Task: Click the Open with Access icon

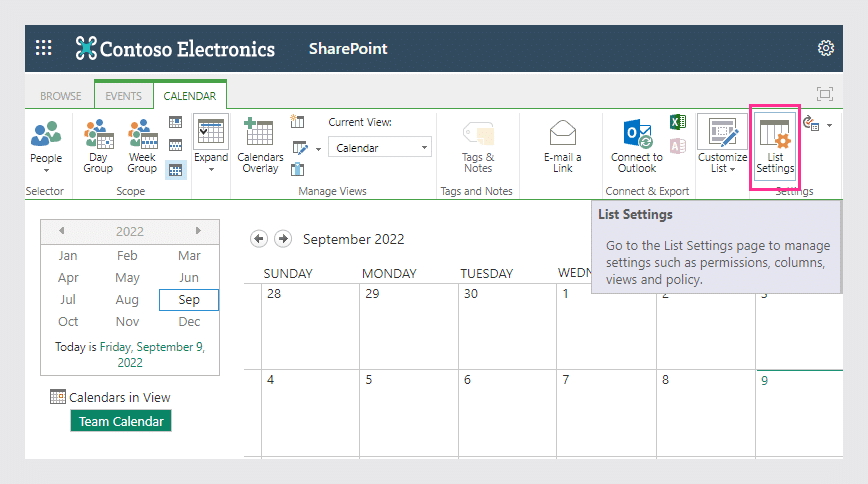Action: 678,146
